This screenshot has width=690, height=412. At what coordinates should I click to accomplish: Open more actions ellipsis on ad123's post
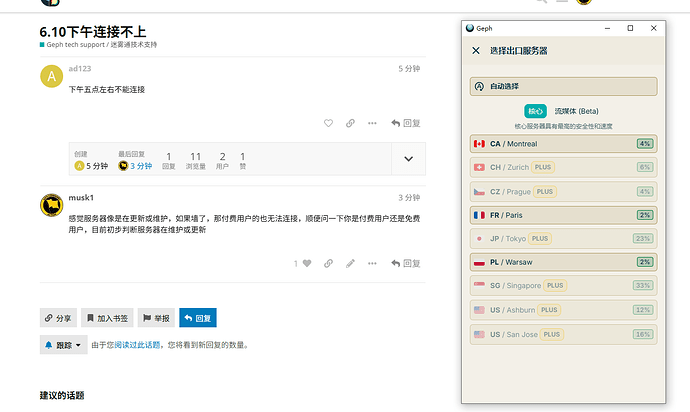[x=372, y=123]
